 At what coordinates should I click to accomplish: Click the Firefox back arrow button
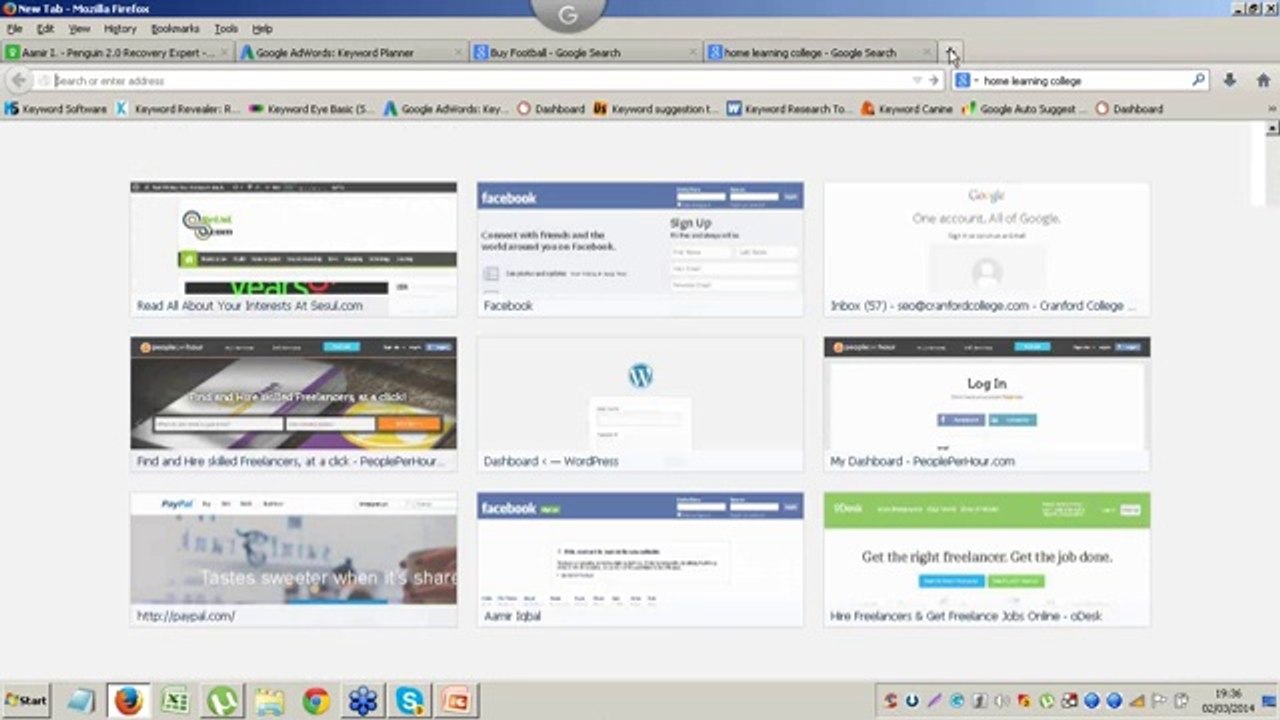pos(18,80)
